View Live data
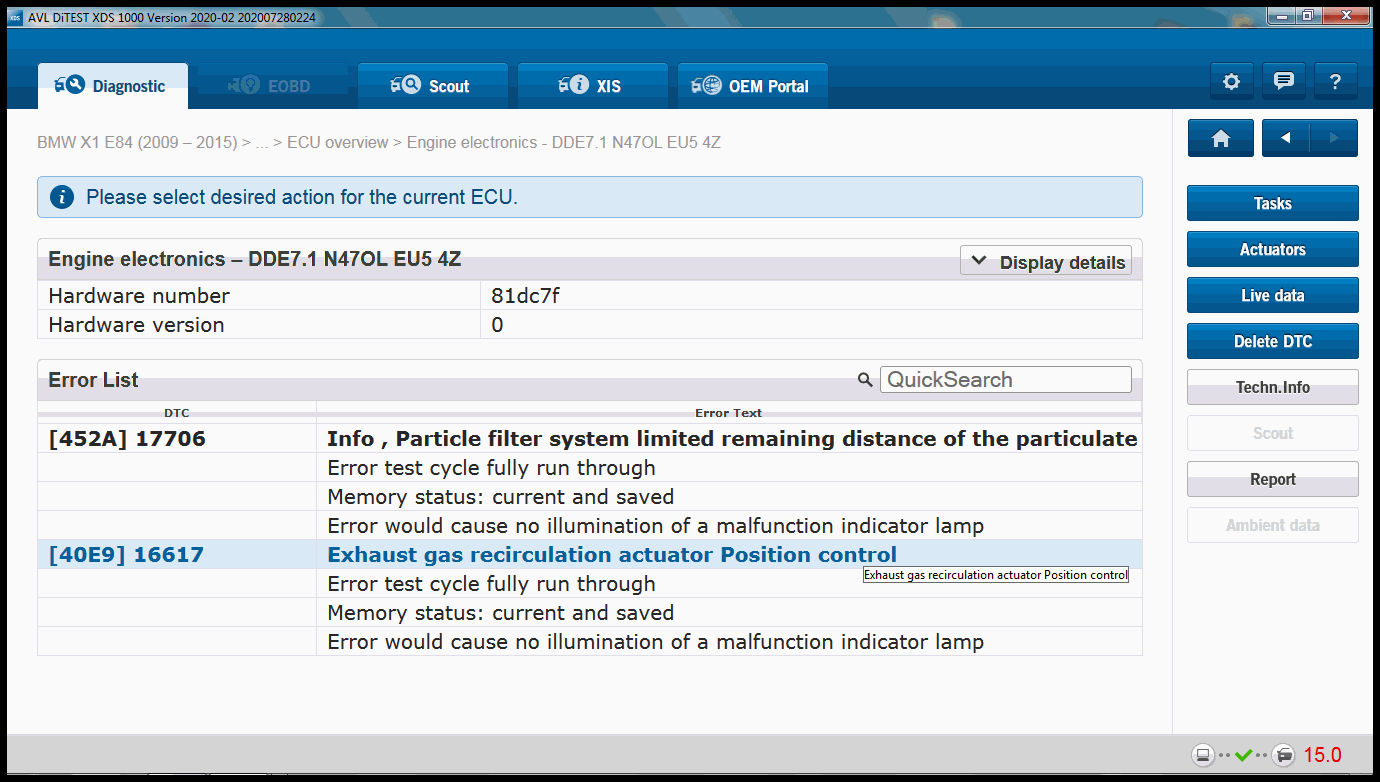 [1273, 295]
